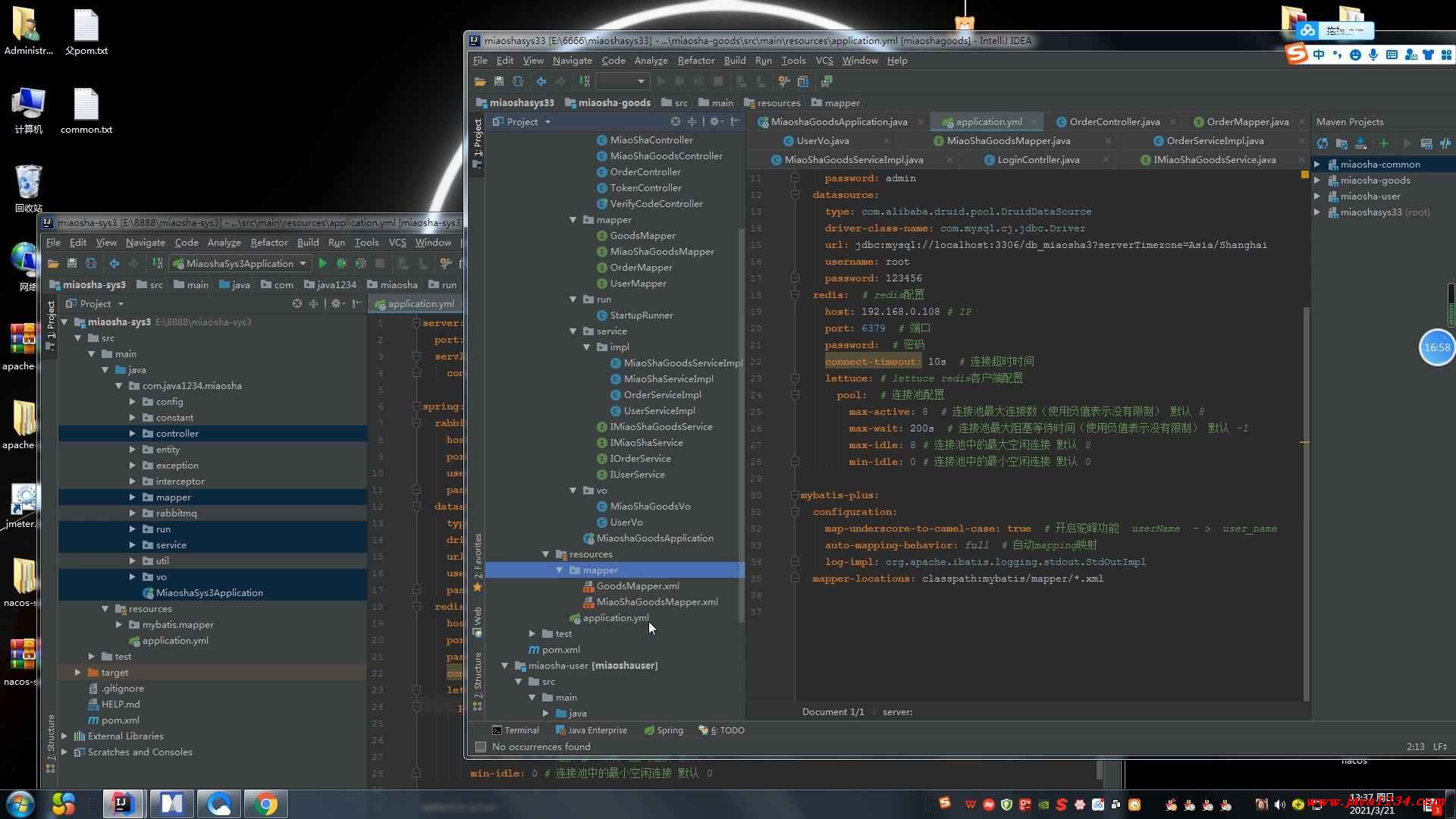Screen dimensions: 1456x819
Task: Expand miaosha-goods in Maven Projects
Action: tap(1317, 180)
